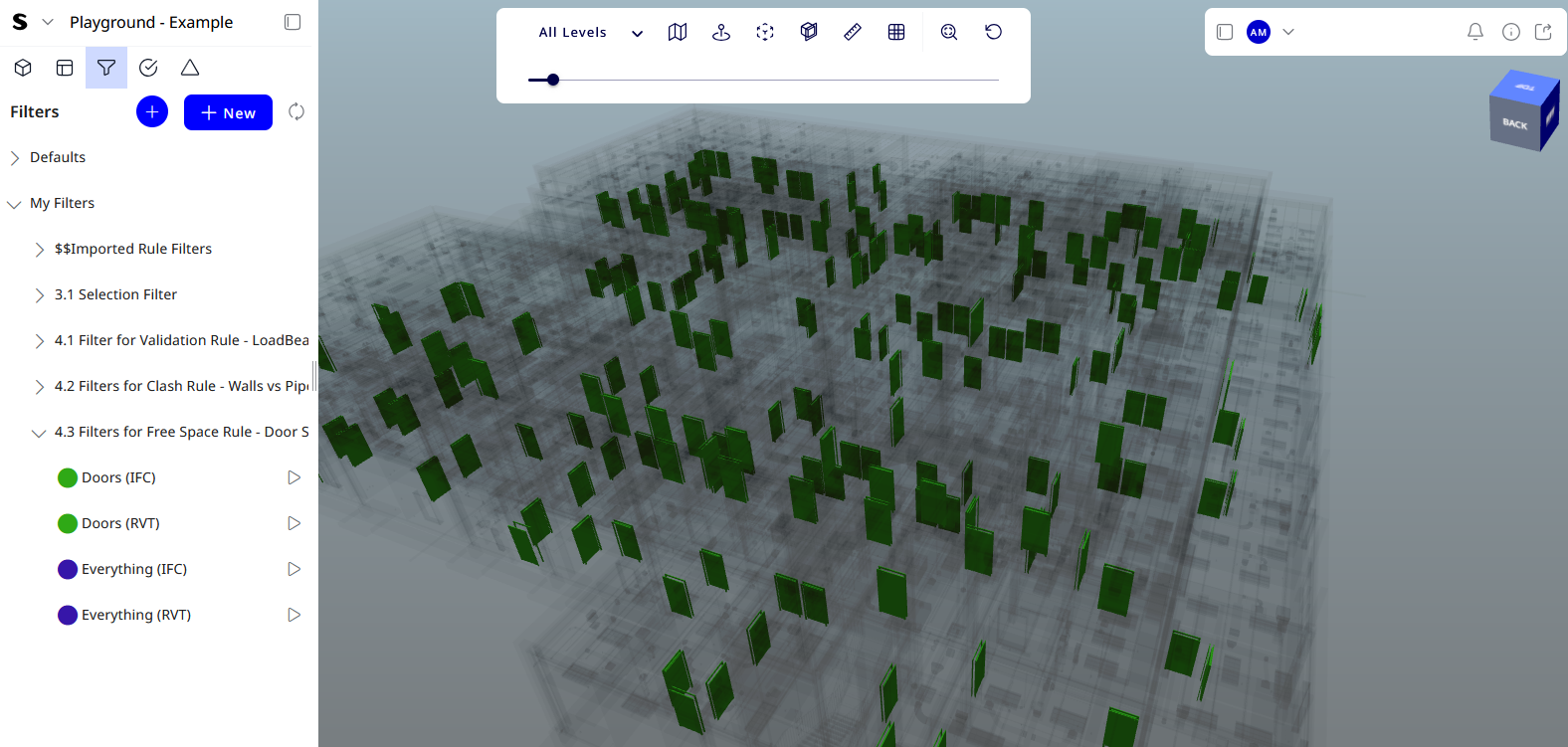Click the green swatch beside Doors (IFC)
The image size is (1568, 747).
tap(68, 478)
